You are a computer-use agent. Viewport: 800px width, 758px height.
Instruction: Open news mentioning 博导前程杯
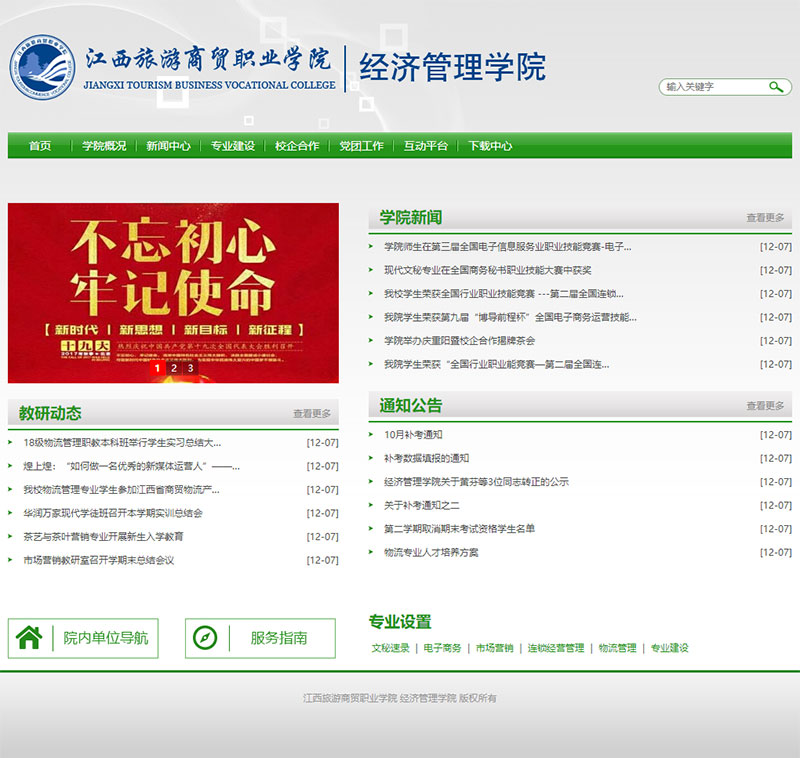(510, 317)
